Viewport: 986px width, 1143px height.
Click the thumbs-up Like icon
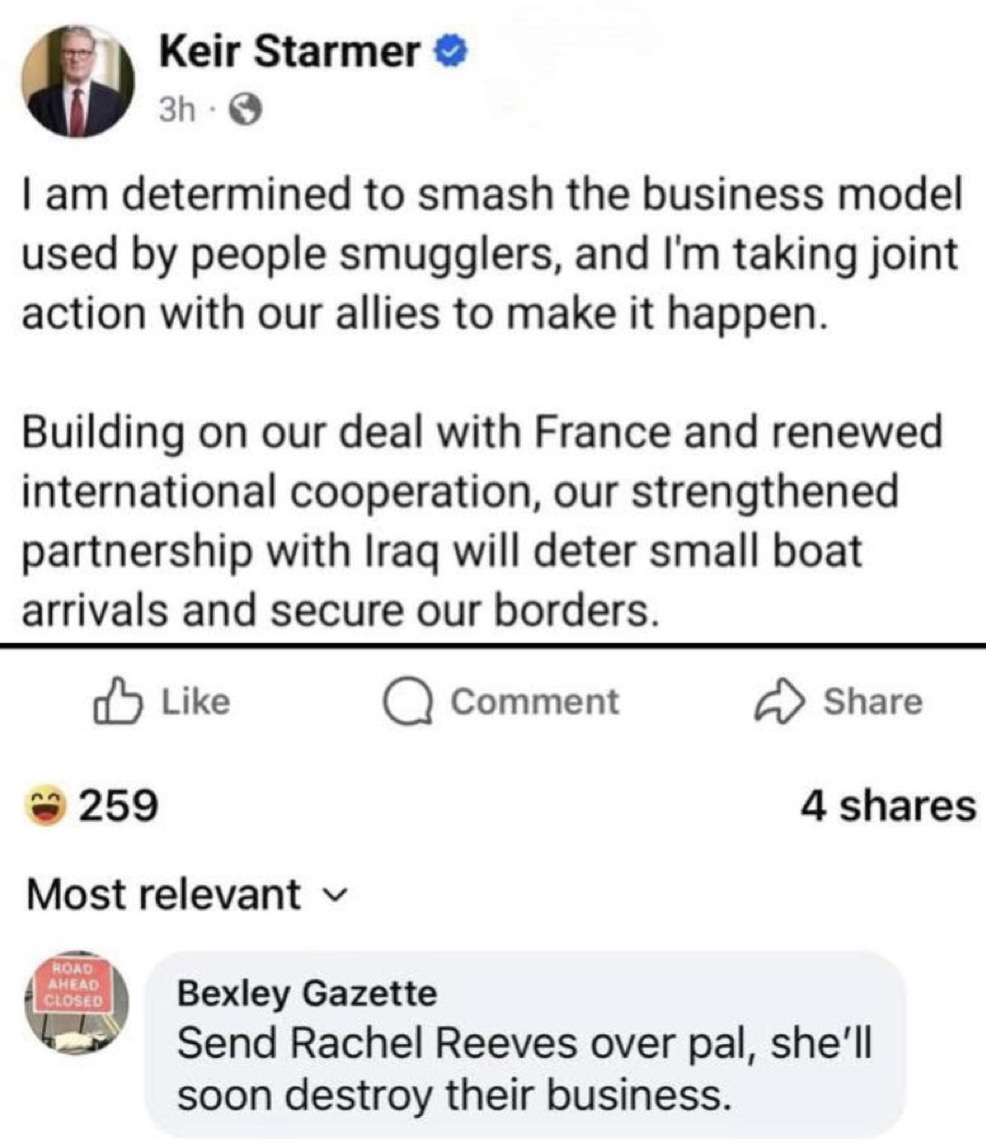coord(116,702)
